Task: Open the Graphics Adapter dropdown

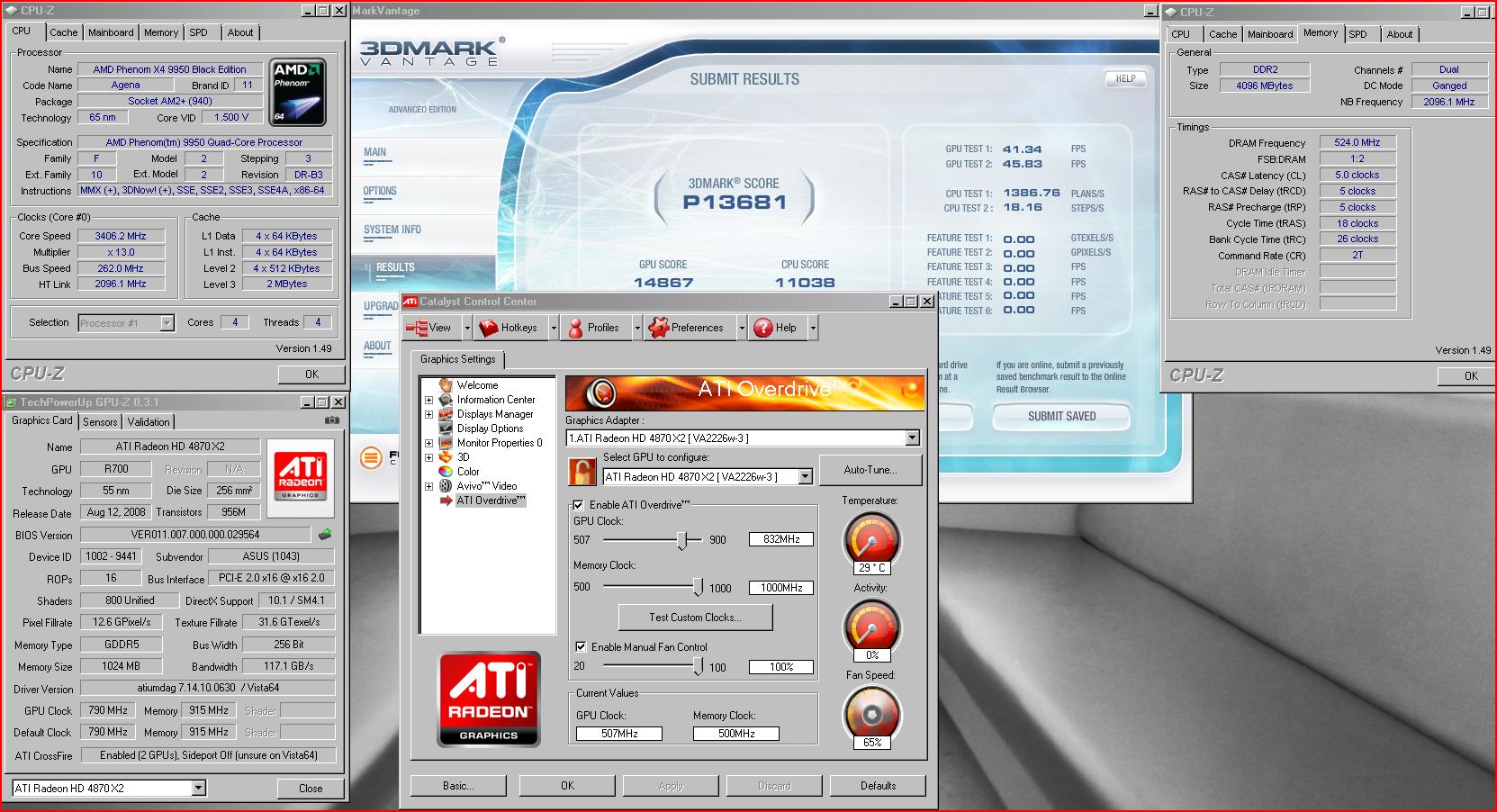Action: coord(912,438)
